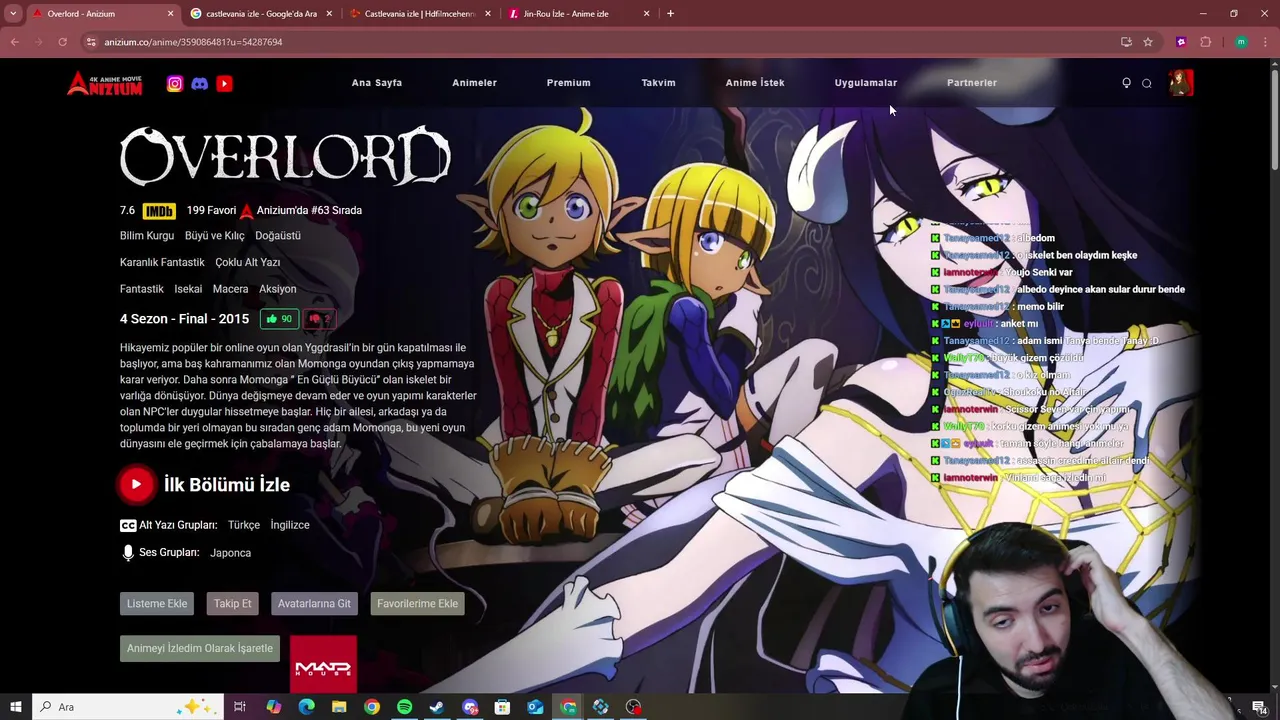Screen dimensions: 1280x720
Task: Open site search magnifier icon
Action: pyautogui.click(x=1147, y=83)
